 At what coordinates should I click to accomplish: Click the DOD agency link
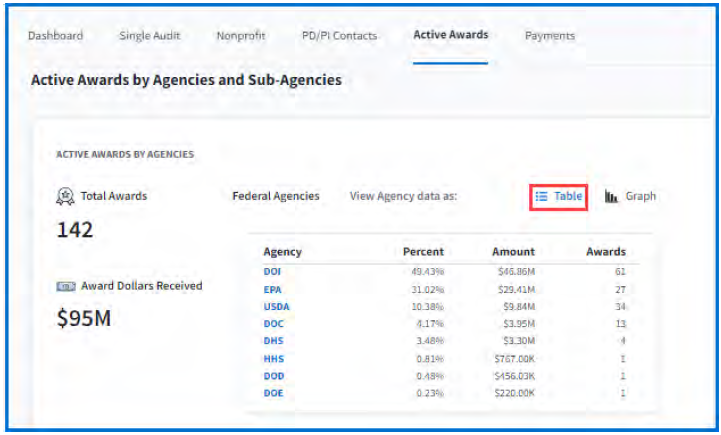[273, 376]
